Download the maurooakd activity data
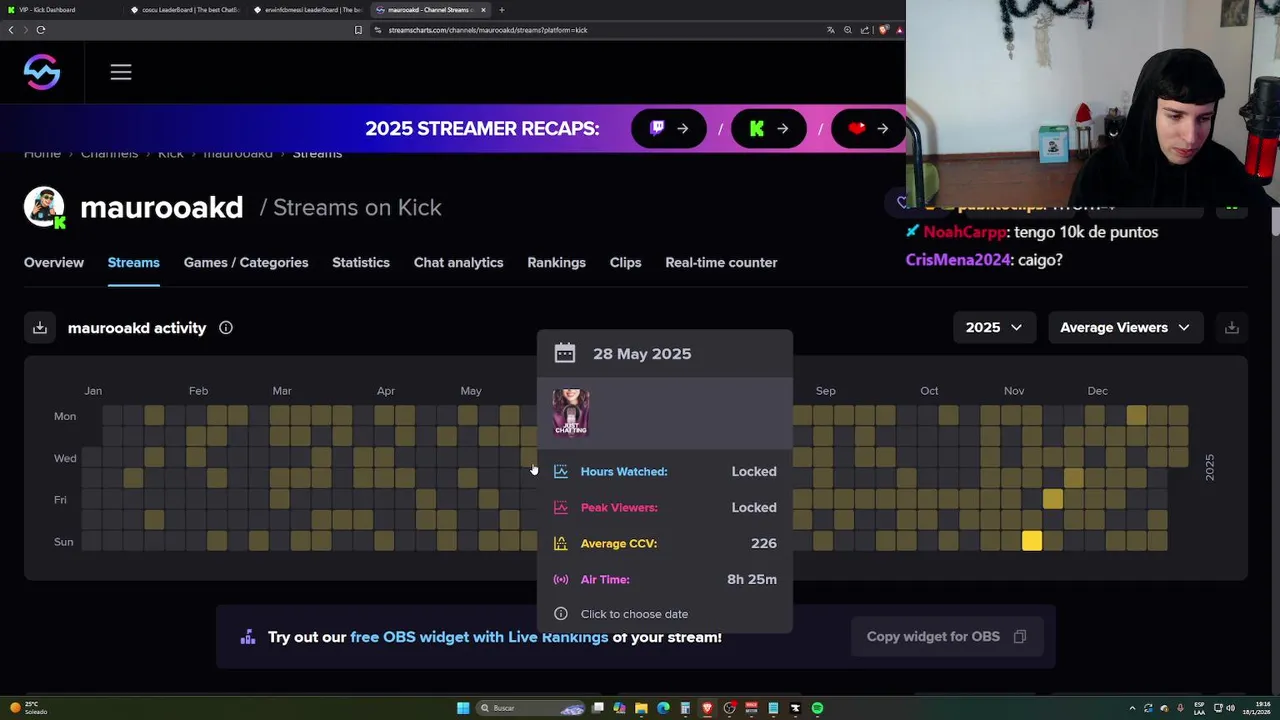Viewport: 1280px width, 720px height. [40, 328]
